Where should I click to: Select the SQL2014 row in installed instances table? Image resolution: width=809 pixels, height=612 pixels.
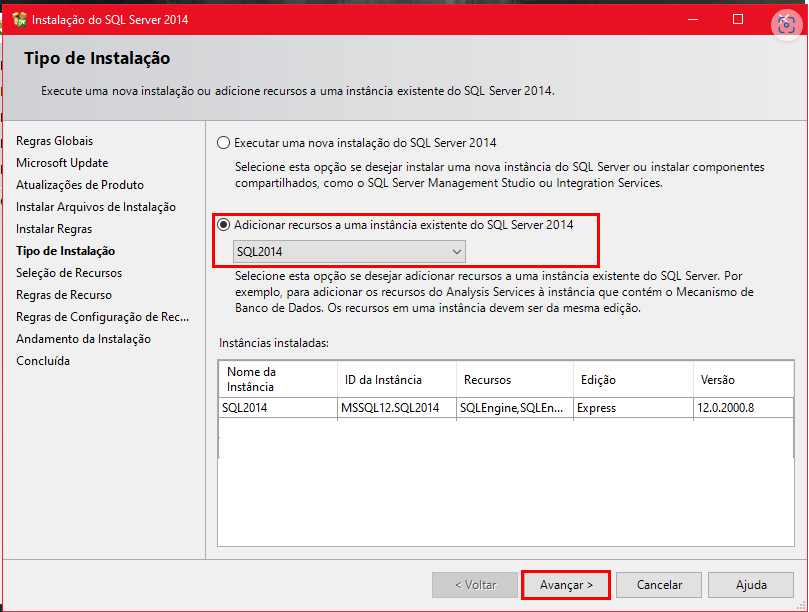pyautogui.click(x=278, y=408)
